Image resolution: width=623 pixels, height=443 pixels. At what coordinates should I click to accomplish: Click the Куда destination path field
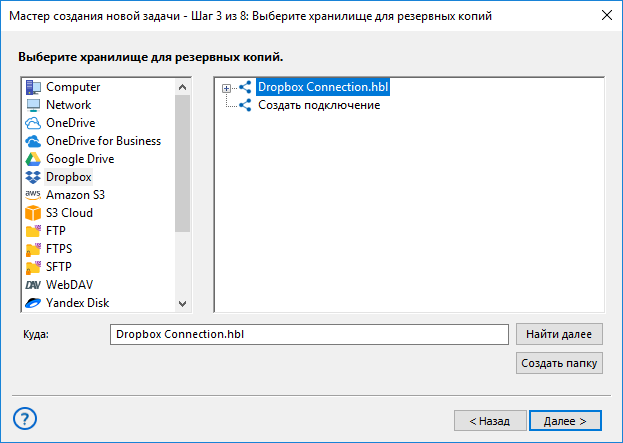[x=309, y=335]
